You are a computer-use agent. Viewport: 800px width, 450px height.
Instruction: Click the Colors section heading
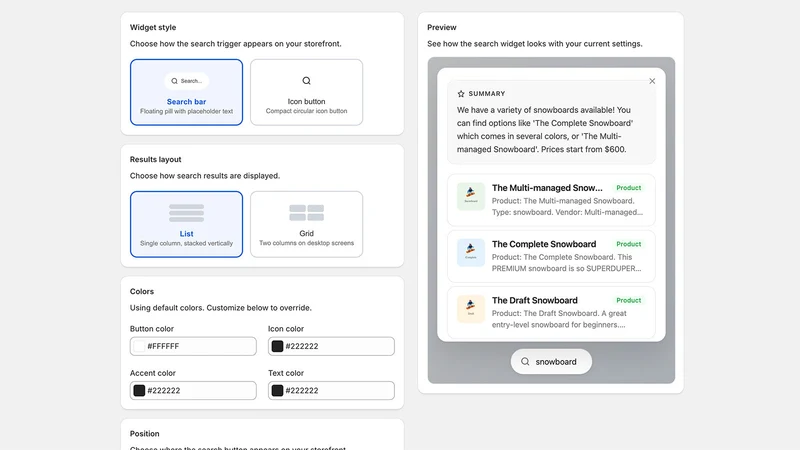[x=141, y=292]
